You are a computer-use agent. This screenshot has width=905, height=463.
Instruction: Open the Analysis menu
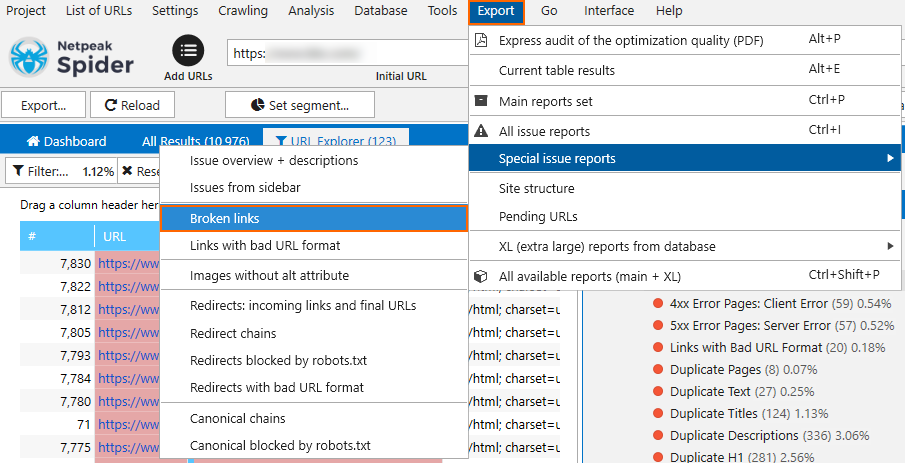[x=311, y=10]
